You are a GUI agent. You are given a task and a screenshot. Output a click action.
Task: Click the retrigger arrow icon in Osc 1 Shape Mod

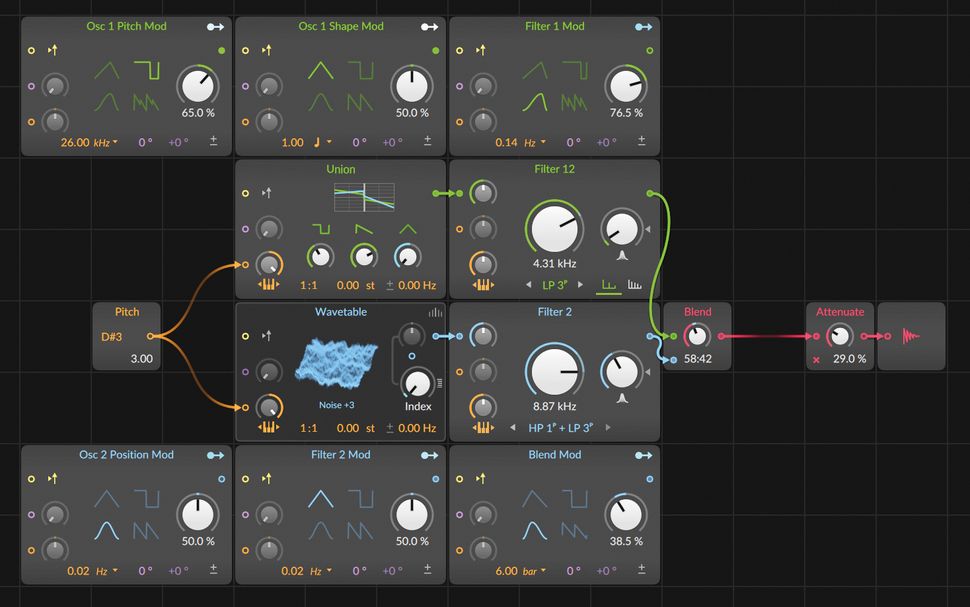click(x=268, y=47)
